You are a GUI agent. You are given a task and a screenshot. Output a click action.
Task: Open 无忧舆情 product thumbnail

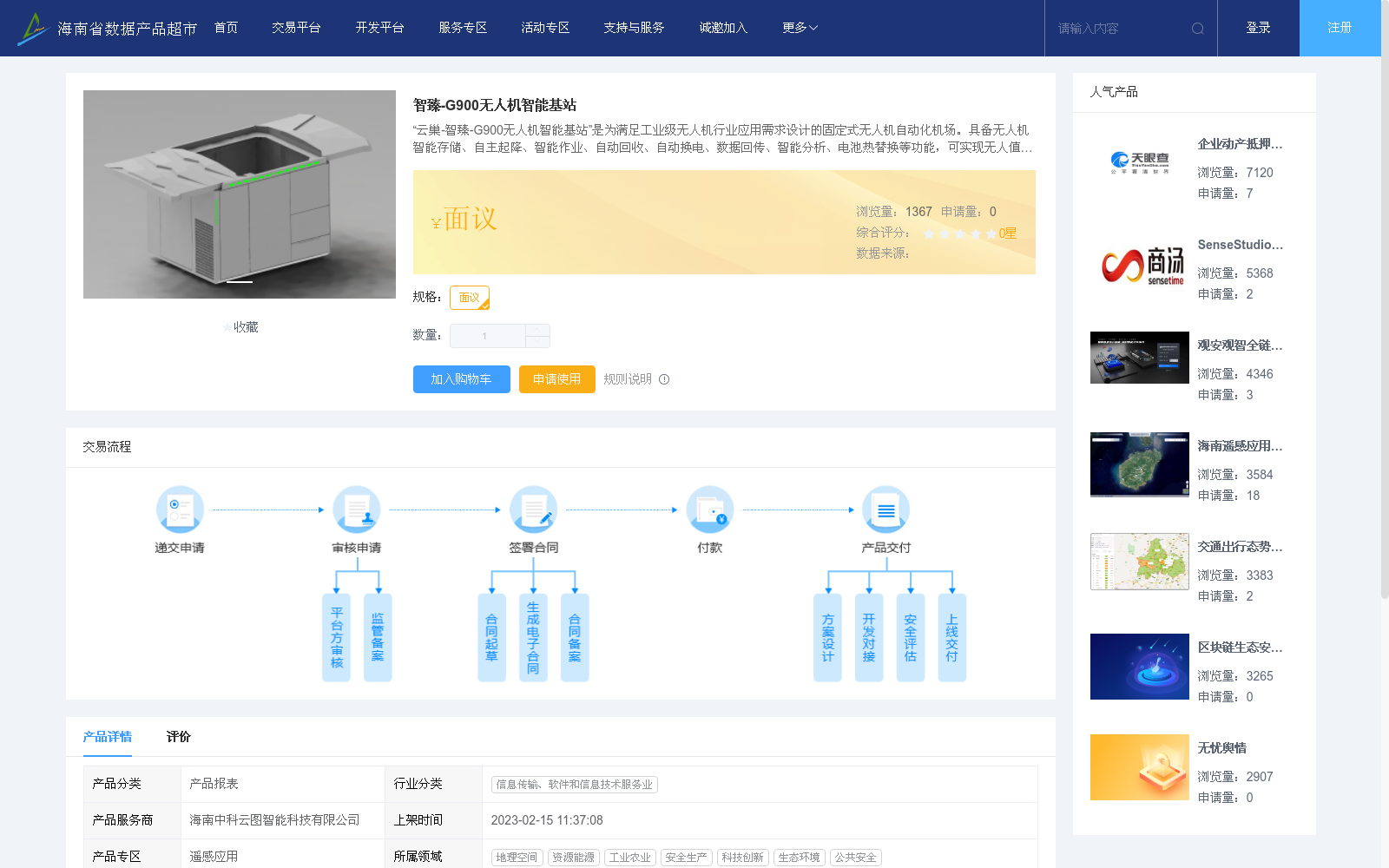click(x=1140, y=767)
